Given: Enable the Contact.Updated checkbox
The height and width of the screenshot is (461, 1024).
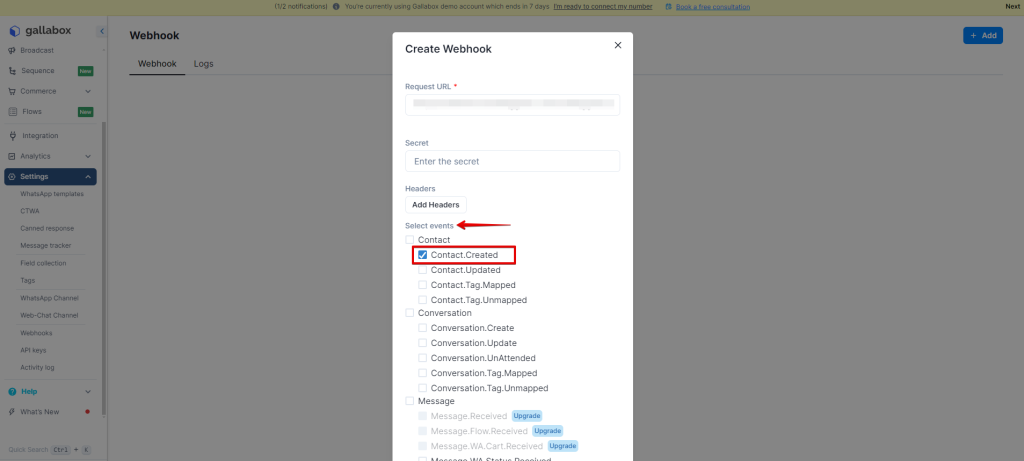Looking at the screenshot, I should pyautogui.click(x=423, y=270).
